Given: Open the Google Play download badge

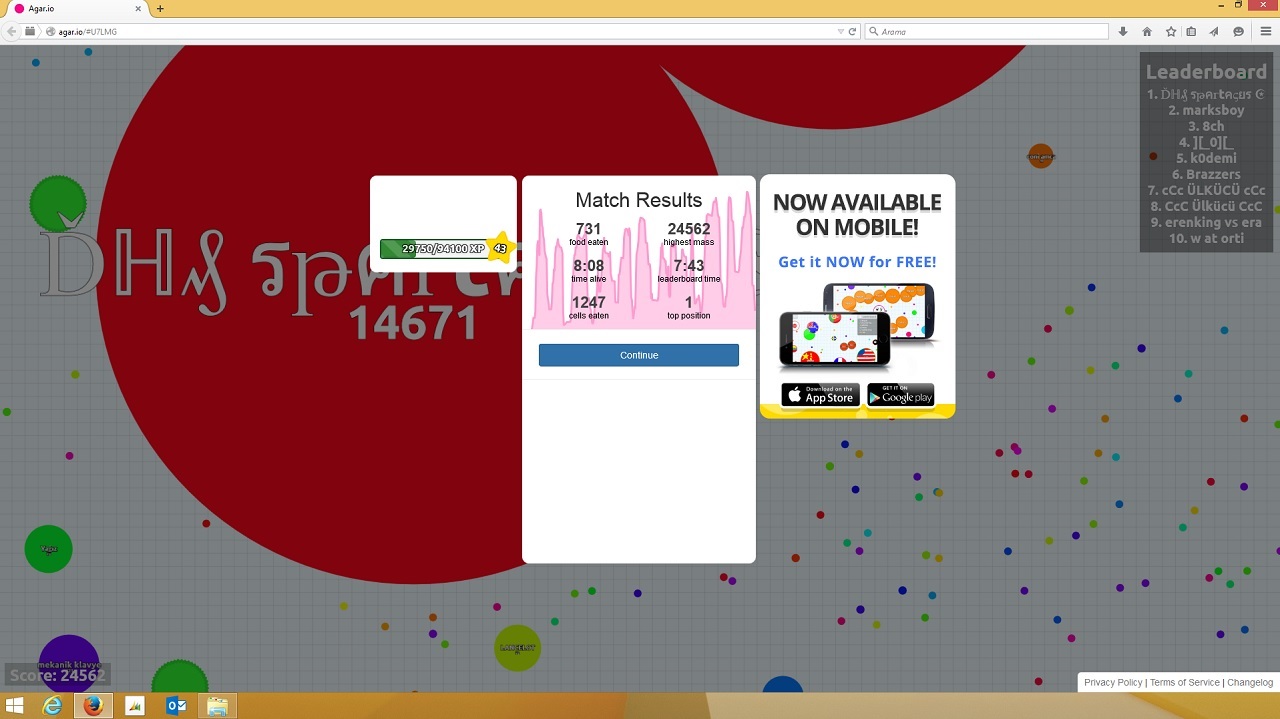Looking at the screenshot, I should 900,395.
